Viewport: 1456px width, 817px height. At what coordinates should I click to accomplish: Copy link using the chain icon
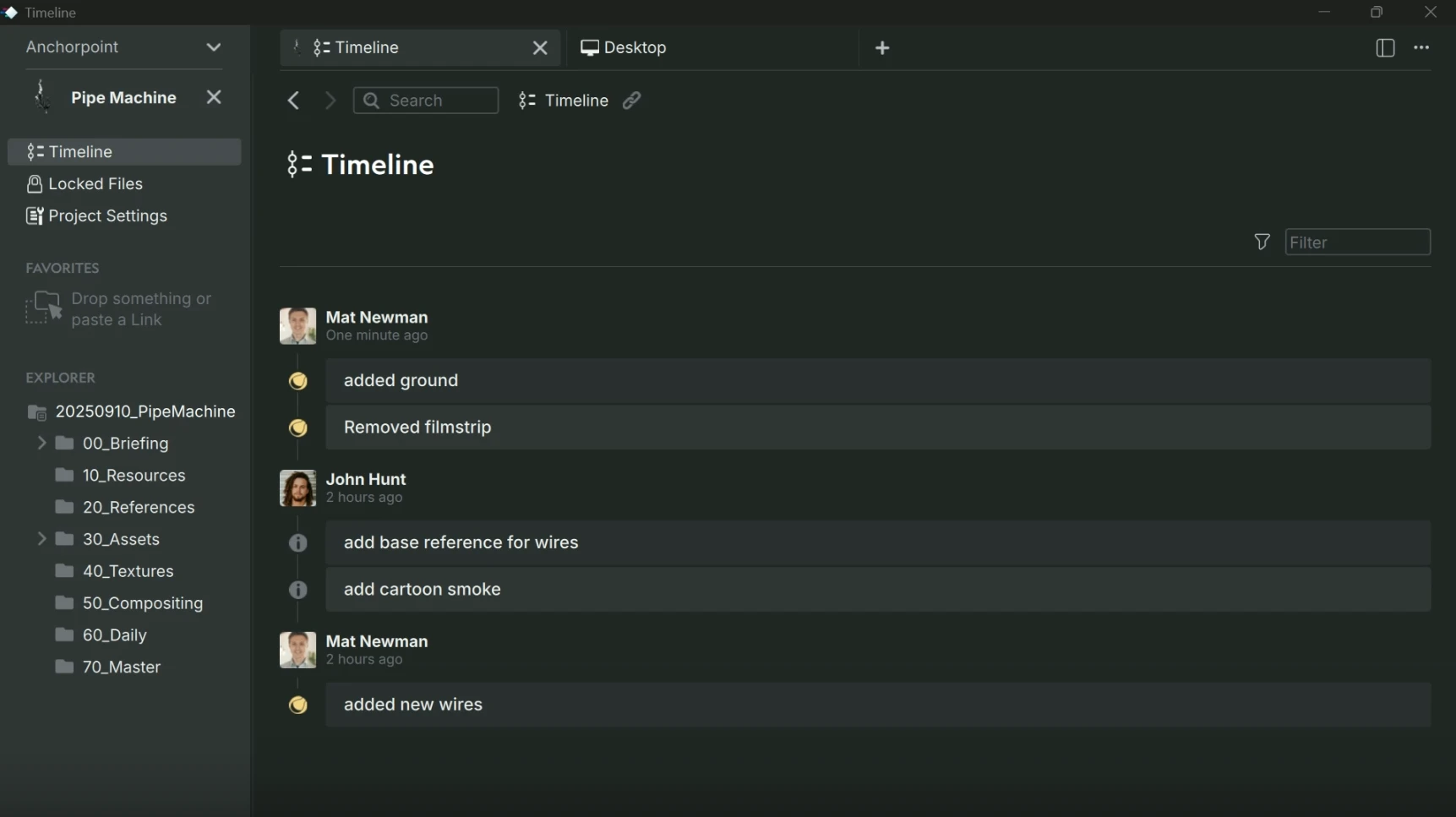click(631, 101)
